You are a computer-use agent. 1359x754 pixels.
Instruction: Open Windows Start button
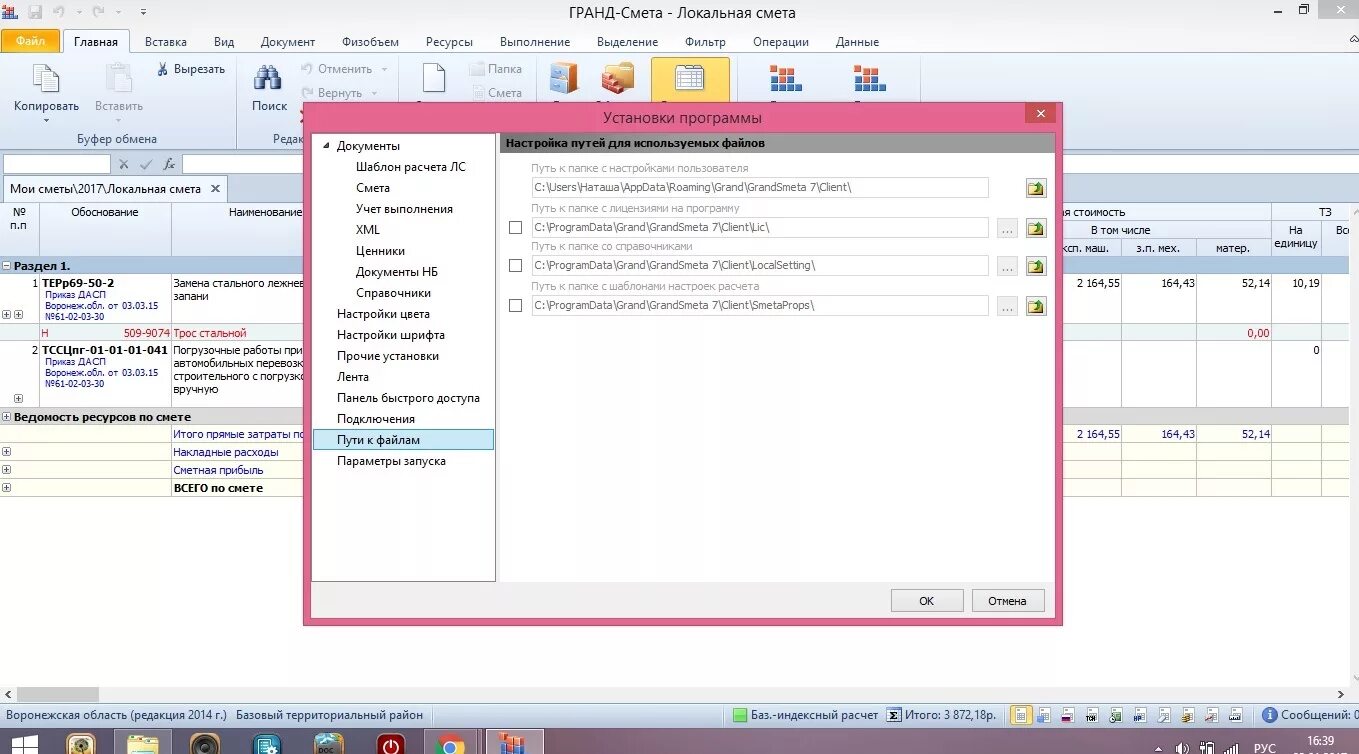(x=24, y=744)
